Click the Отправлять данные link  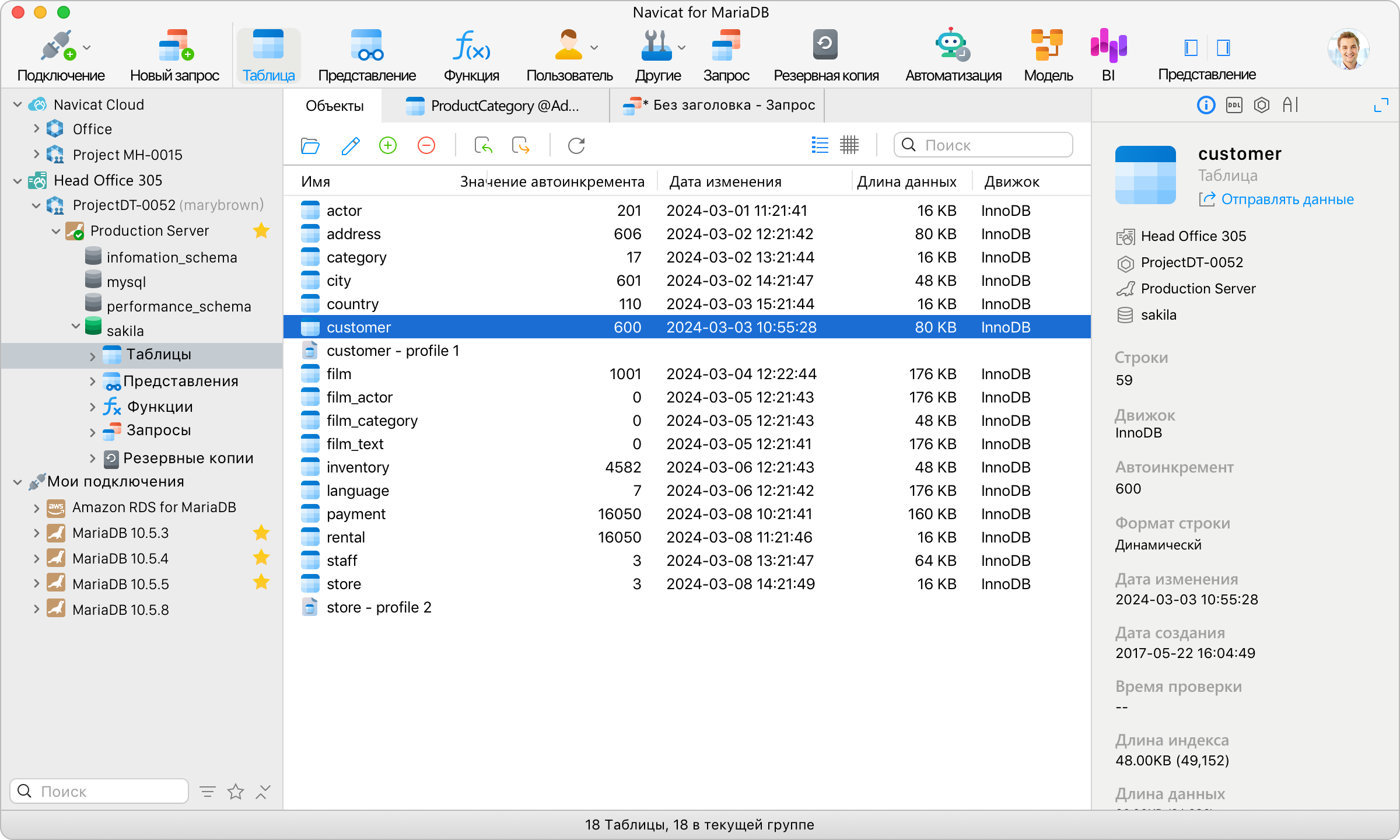1286,199
